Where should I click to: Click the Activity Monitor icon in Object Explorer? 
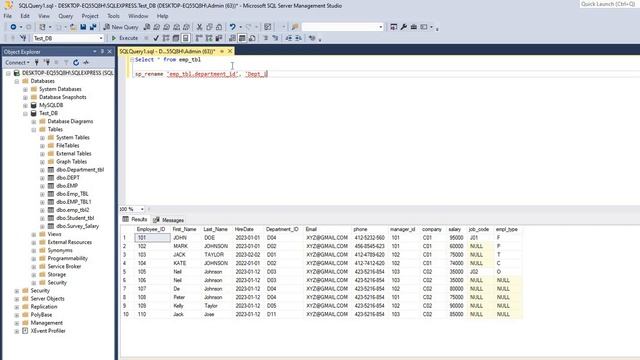(x=86, y=62)
